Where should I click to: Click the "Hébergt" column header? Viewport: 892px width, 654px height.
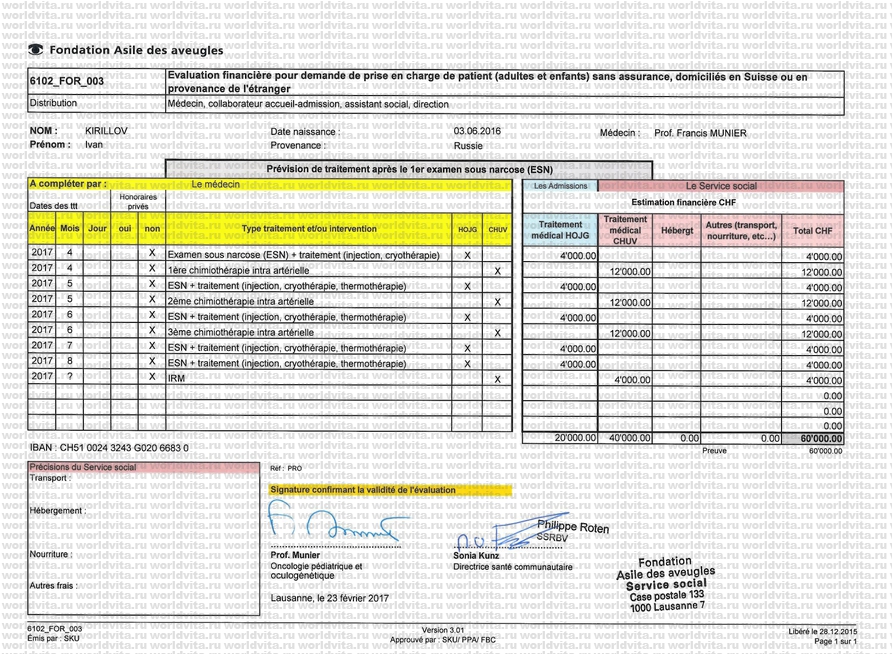(x=677, y=230)
